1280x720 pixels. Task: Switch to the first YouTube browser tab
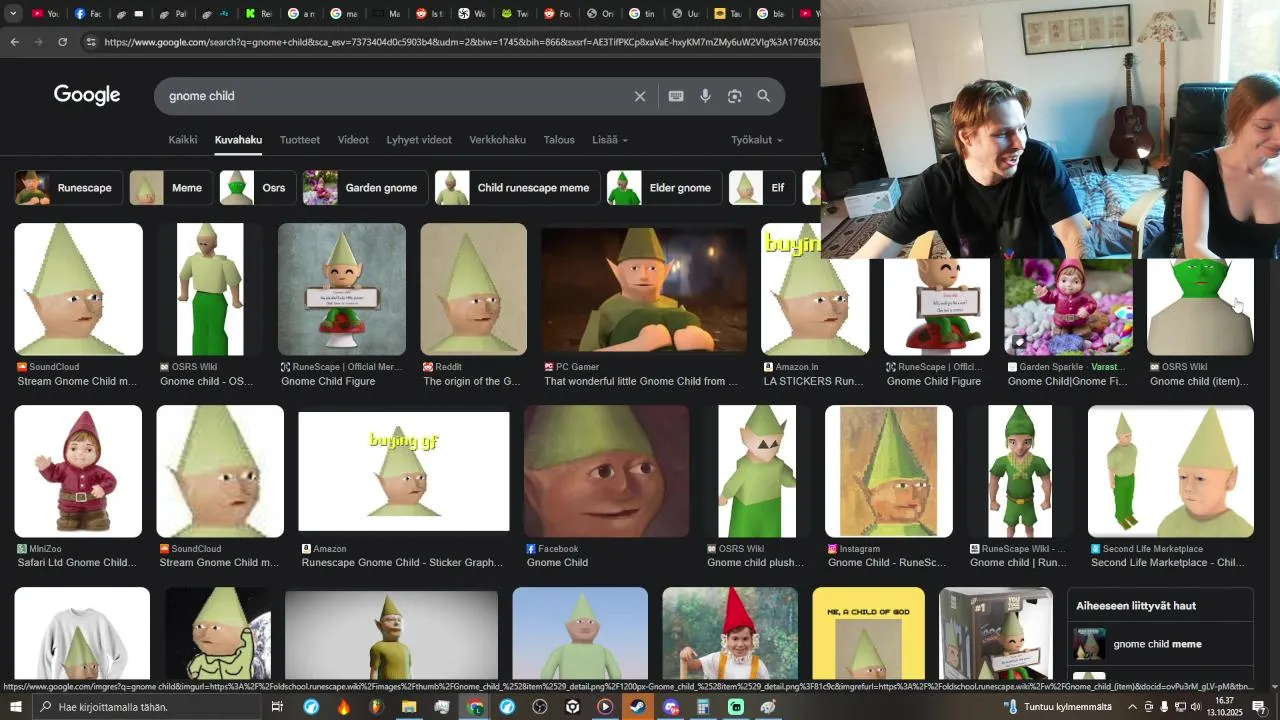(x=44, y=14)
